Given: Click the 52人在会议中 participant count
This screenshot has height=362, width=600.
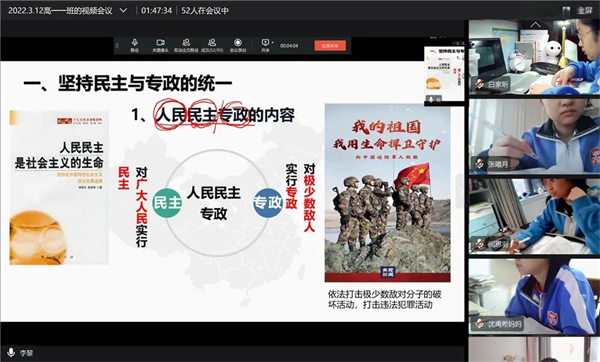Looking at the screenshot, I should (x=205, y=10).
